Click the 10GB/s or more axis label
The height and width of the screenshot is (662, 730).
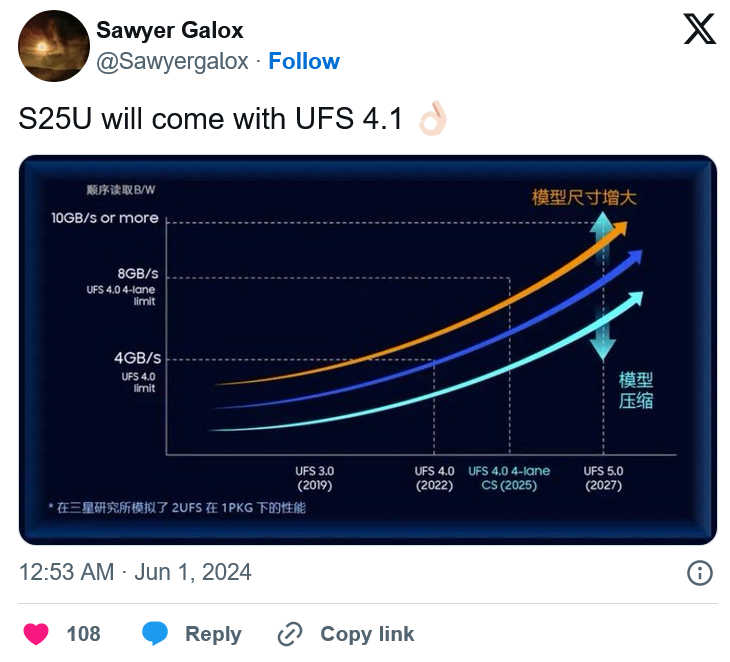[x=105, y=218]
